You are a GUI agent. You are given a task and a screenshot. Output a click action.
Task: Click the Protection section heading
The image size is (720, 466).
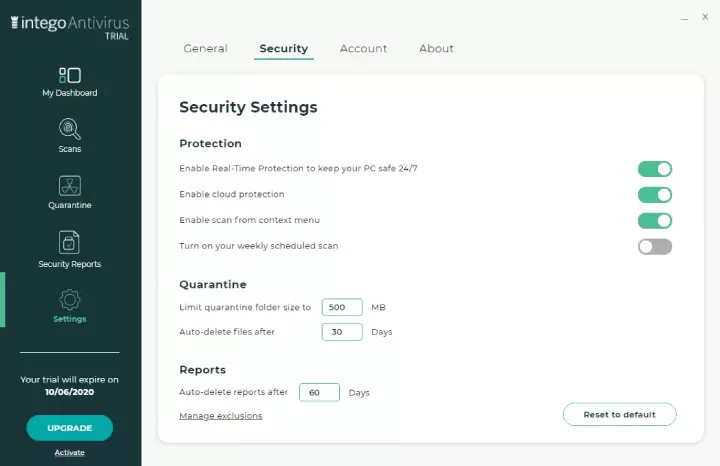[x=210, y=143]
